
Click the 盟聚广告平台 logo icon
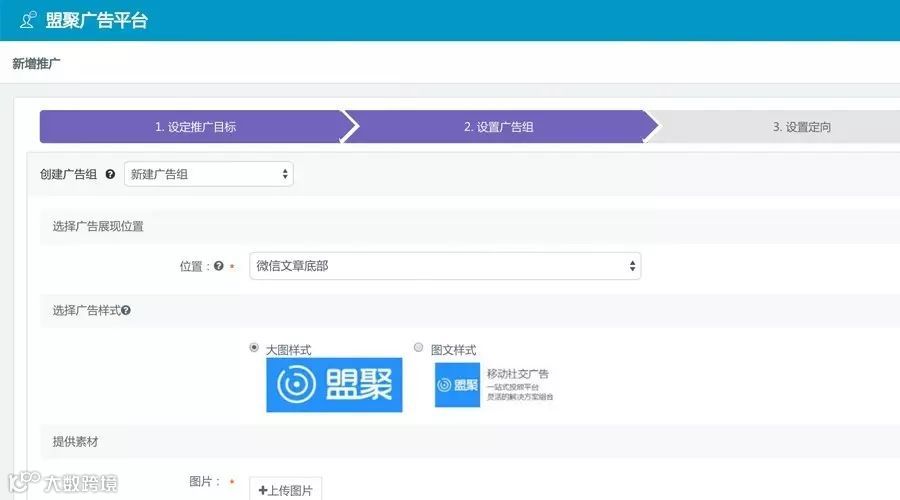28,20
